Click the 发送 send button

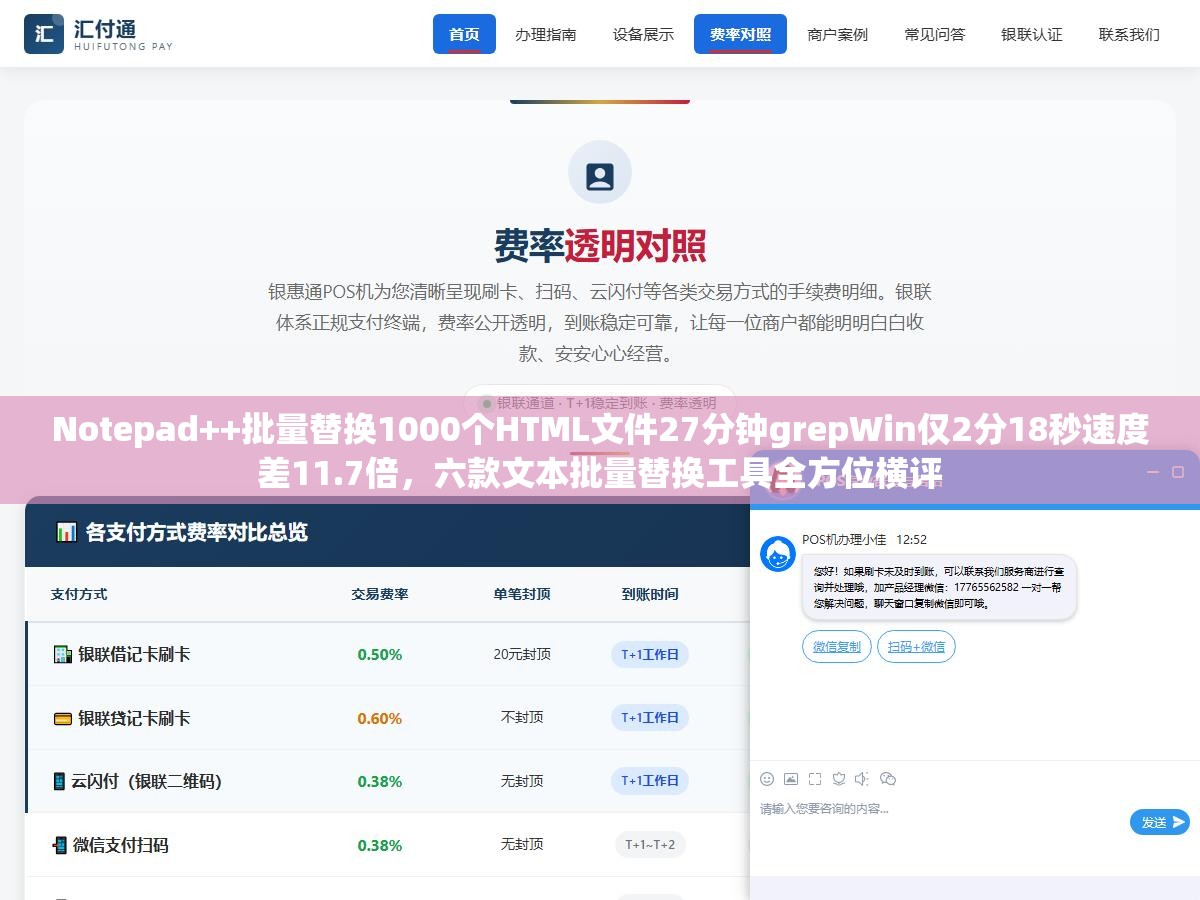[1160, 822]
